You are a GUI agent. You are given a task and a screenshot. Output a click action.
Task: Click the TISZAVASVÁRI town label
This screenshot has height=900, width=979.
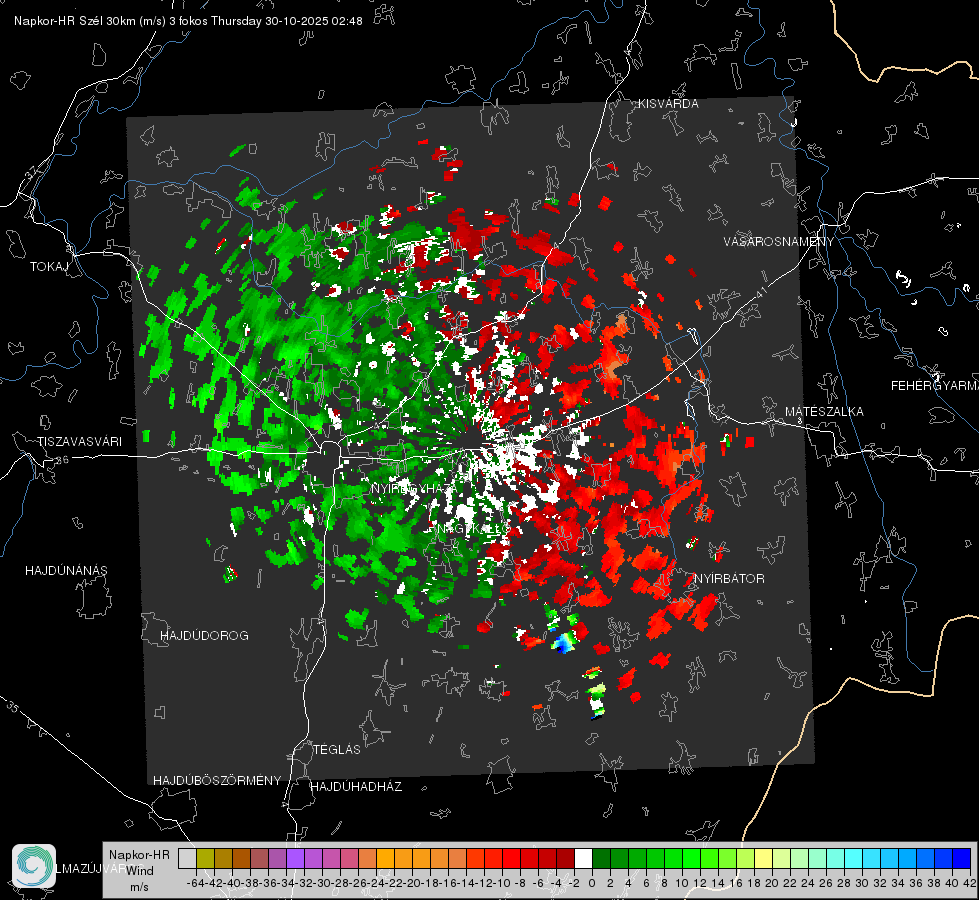tap(79, 442)
